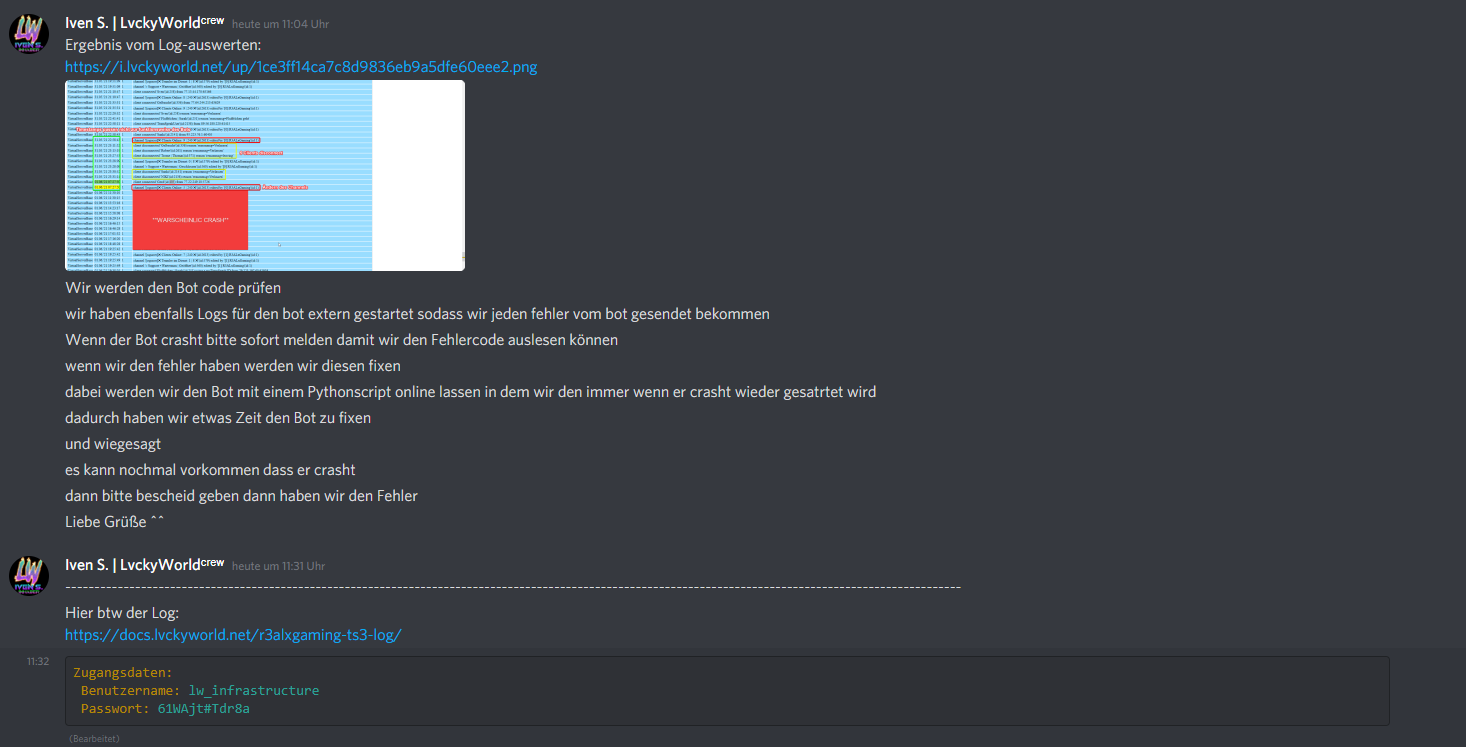The image size is (1466, 747).
Task: Click the password 61WAjt#Tdr8a in code block
Action: point(204,709)
